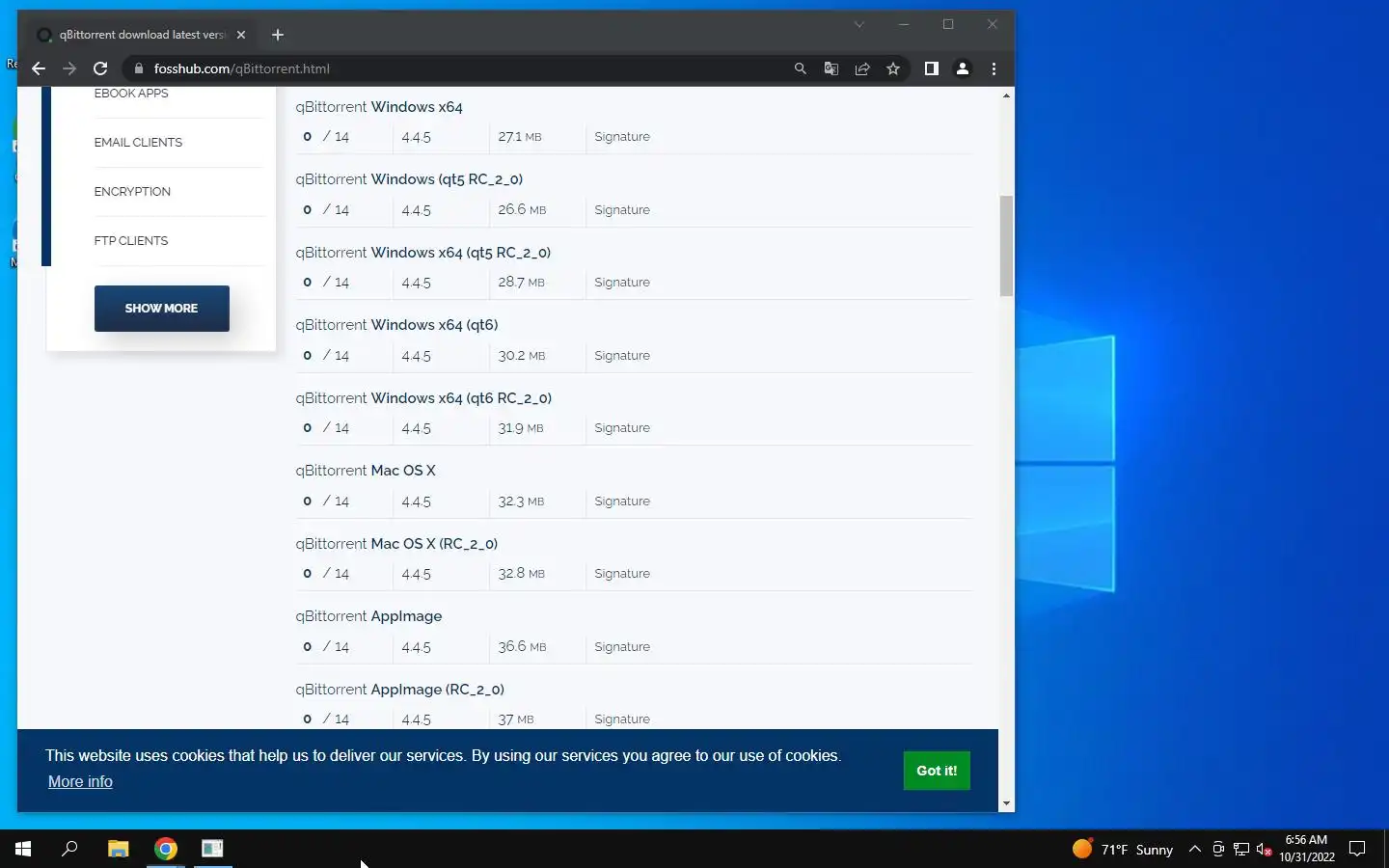The height and width of the screenshot is (868, 1389).
Task: Open the More info cookie link
Action: click(80, 782)
